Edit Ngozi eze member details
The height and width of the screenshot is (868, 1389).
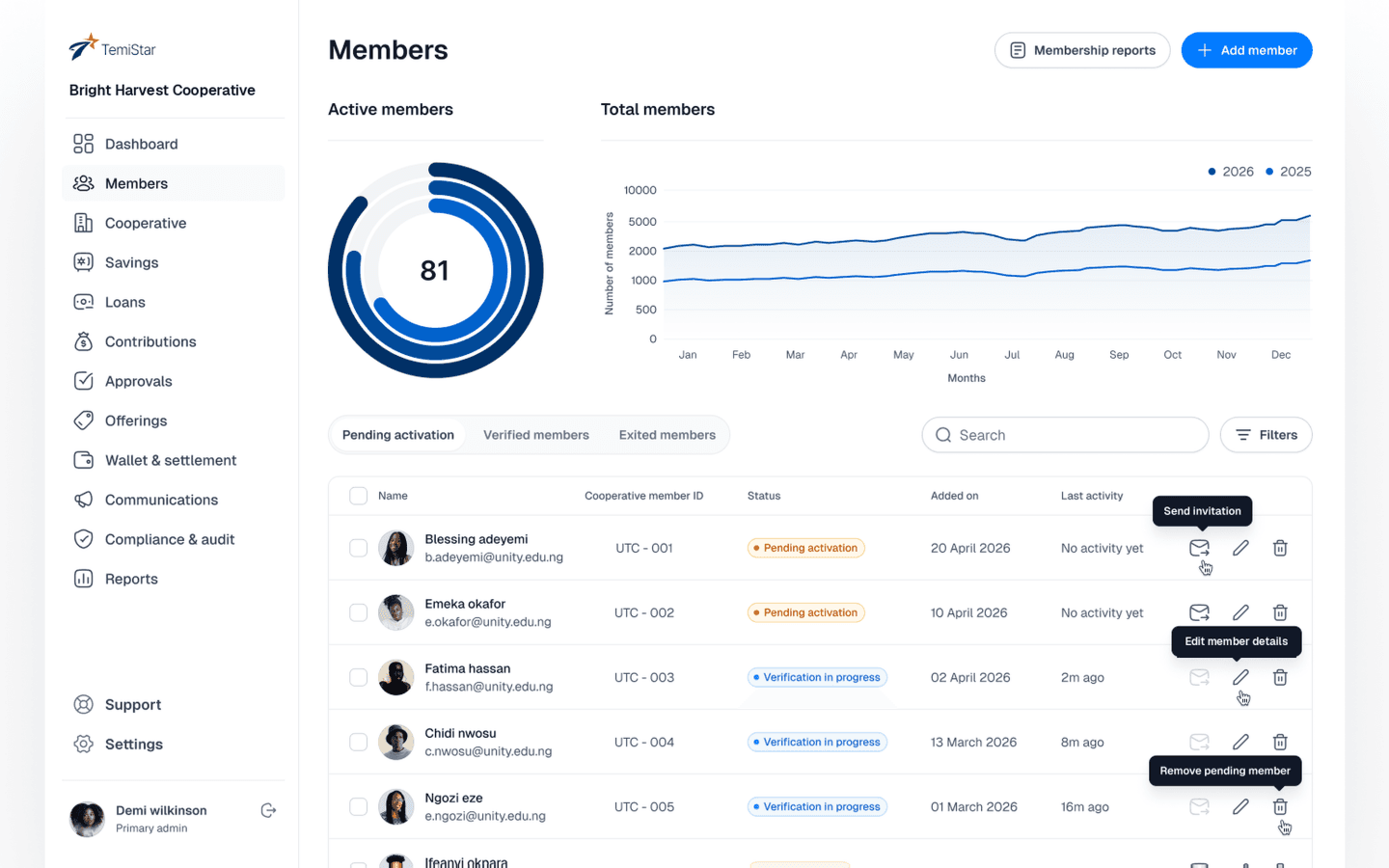click(1240, 806)
